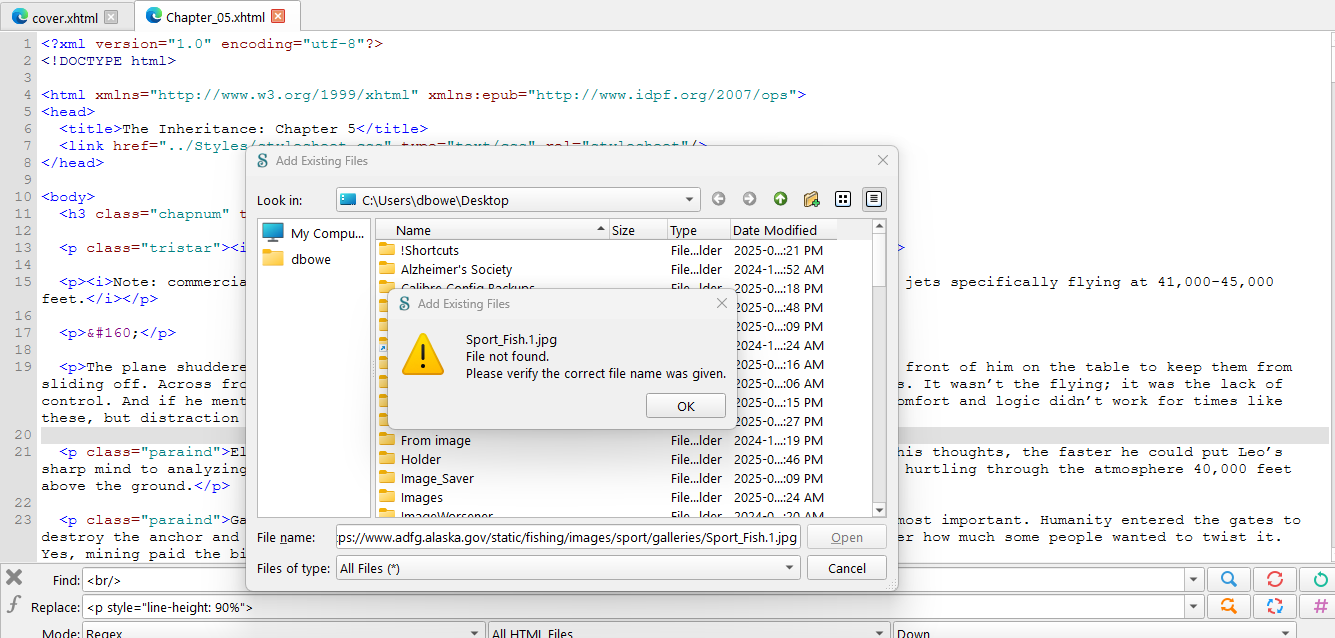1335x638 pixels.
Task: Click line number 19 in editor gutter
Action: (x=23, y=367)
